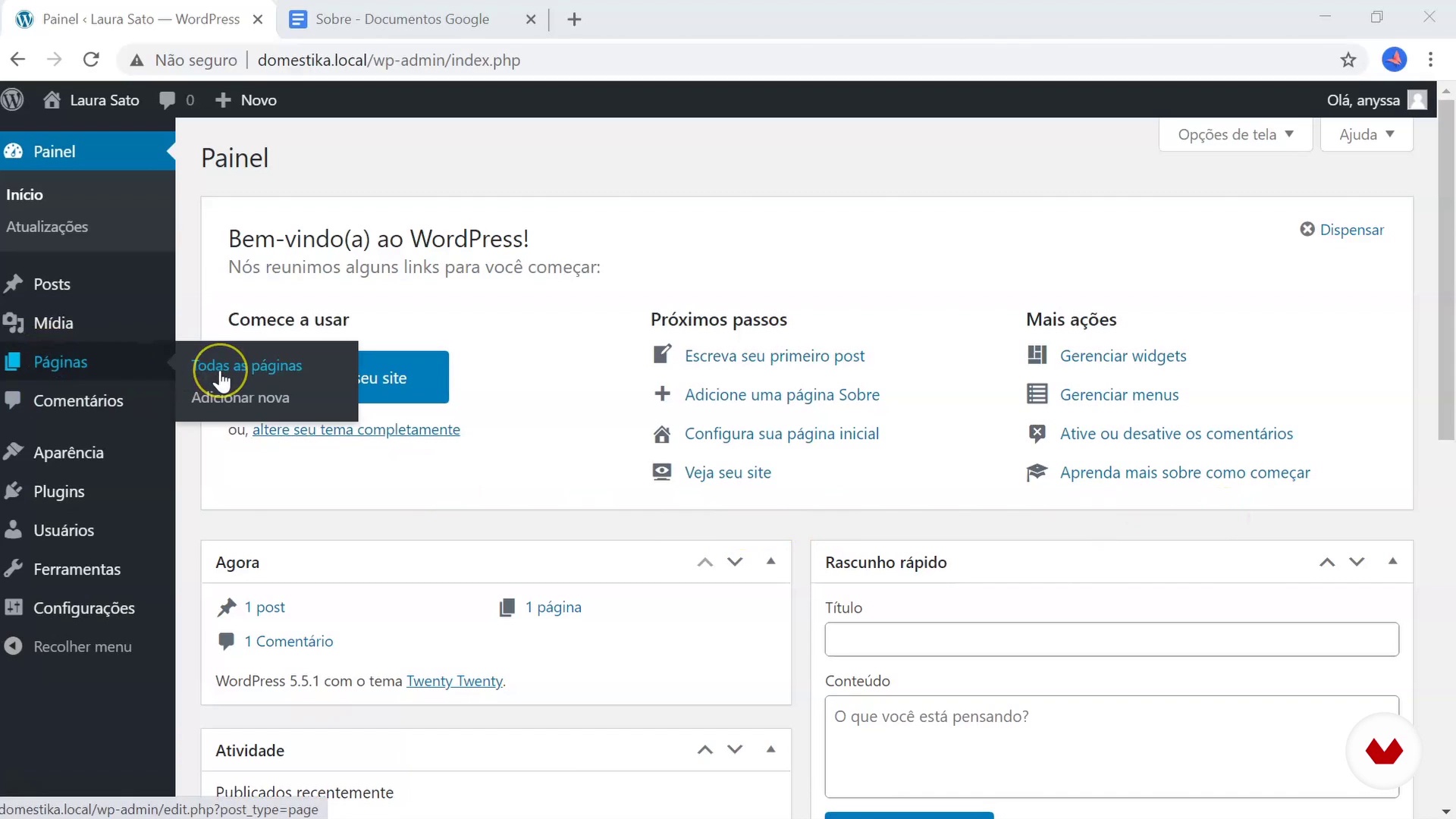Click Configura sua página inicial link
Viewport: 1456px width, 819px height.
[x=782, y=434]
